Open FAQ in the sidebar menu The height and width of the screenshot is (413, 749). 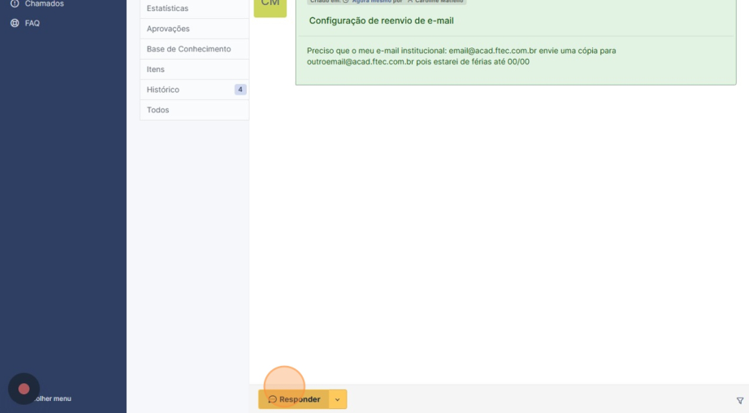32,23
